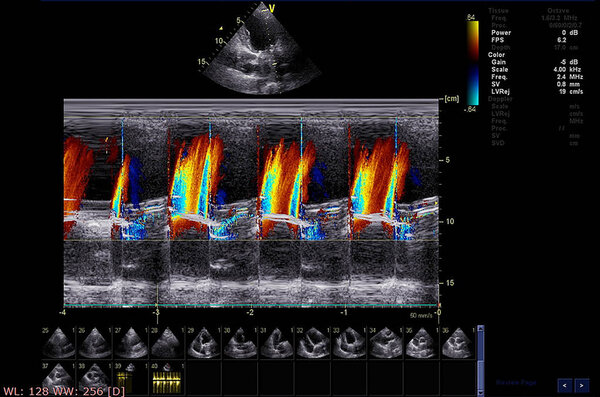Go to the previous review page arrow

(x=565, y=386)
